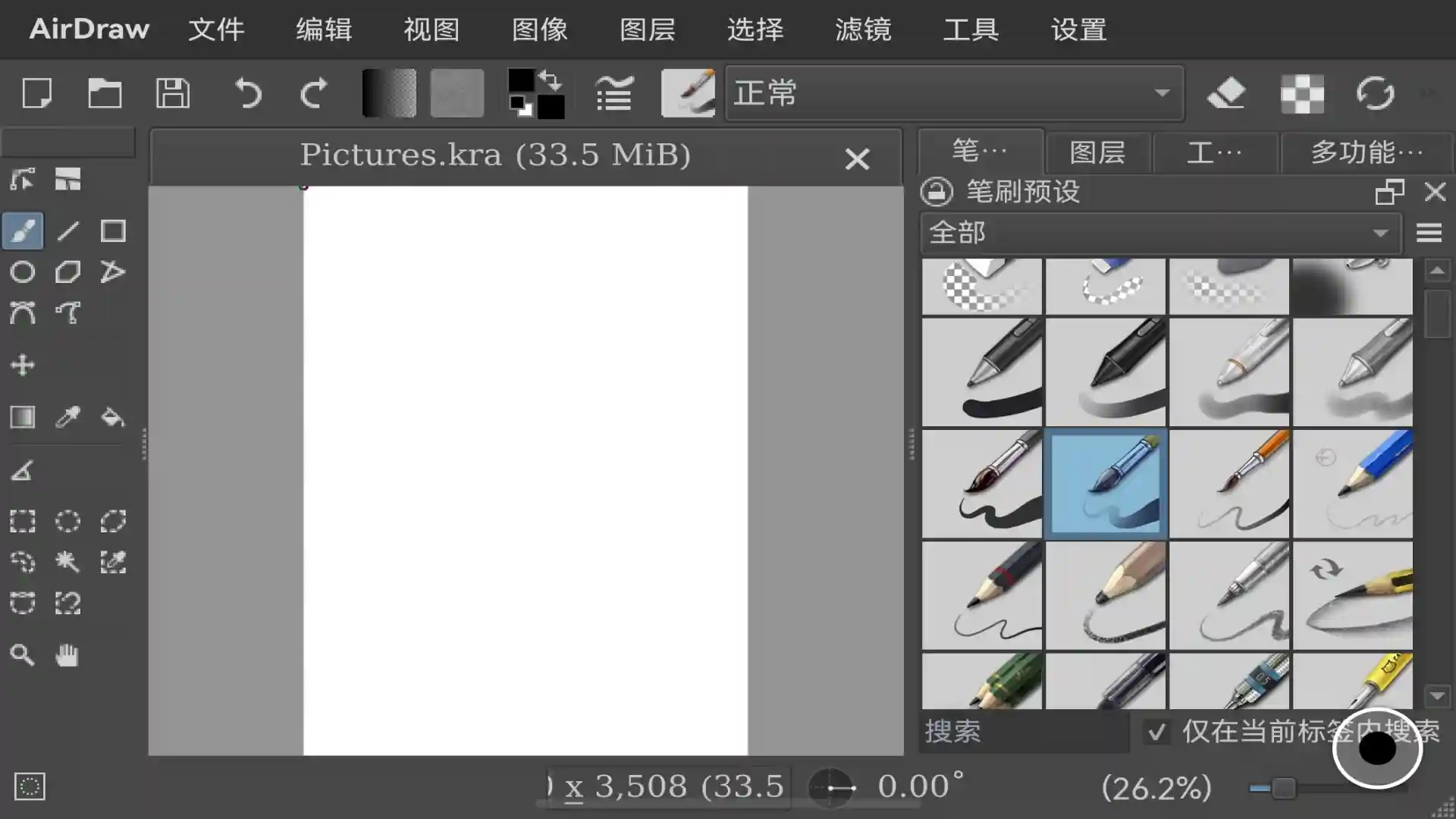Save the current document
The height and width of the screenshot is (819, 1456).
(x=173, y=94)
